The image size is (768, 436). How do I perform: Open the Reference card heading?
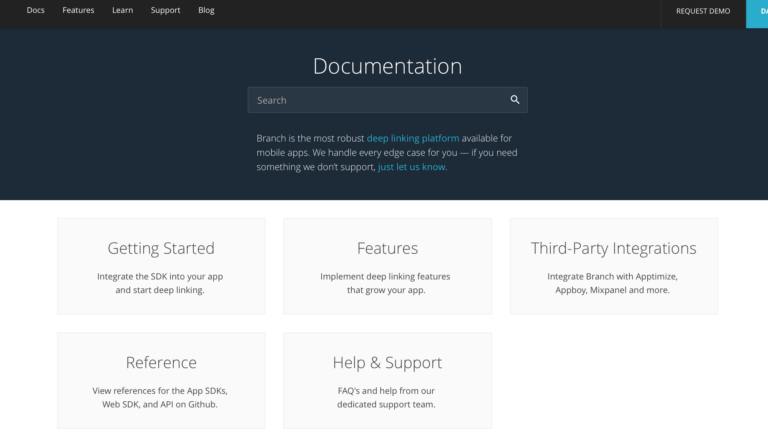pyautogui.click(x=161, y=362)
